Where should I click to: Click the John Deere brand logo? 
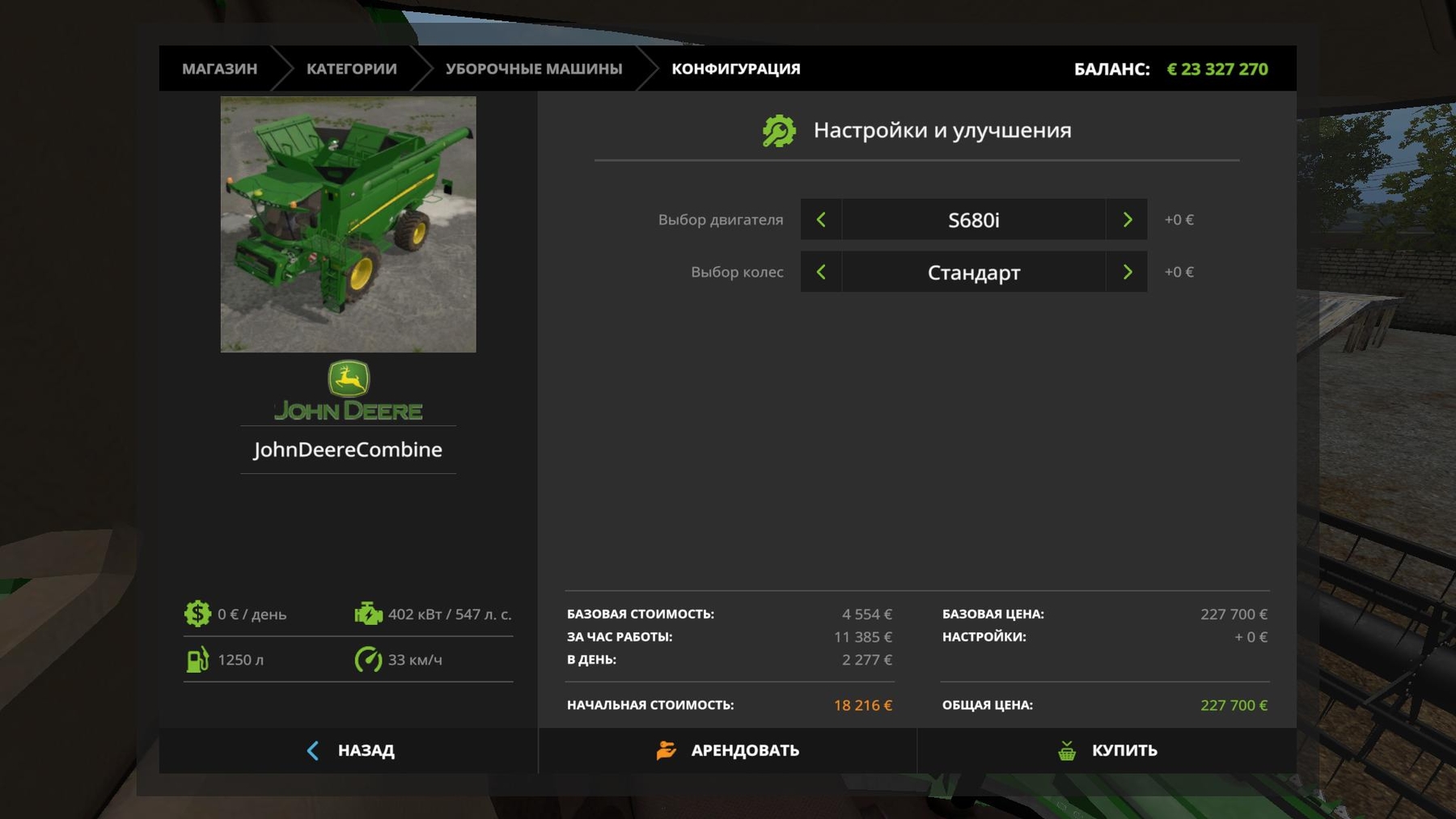click(348, 391)
